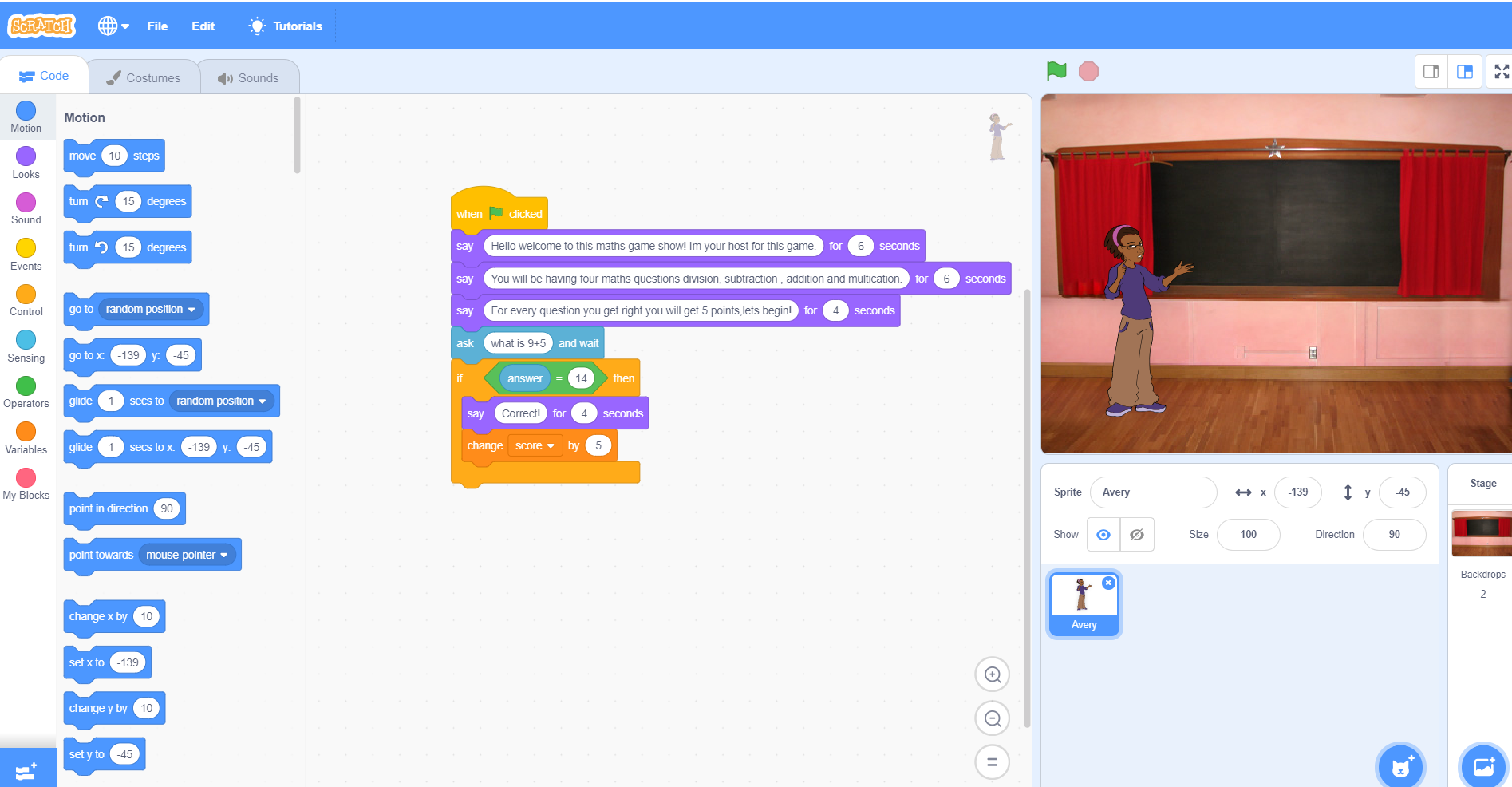Open the Edit menu

point(203,26)
